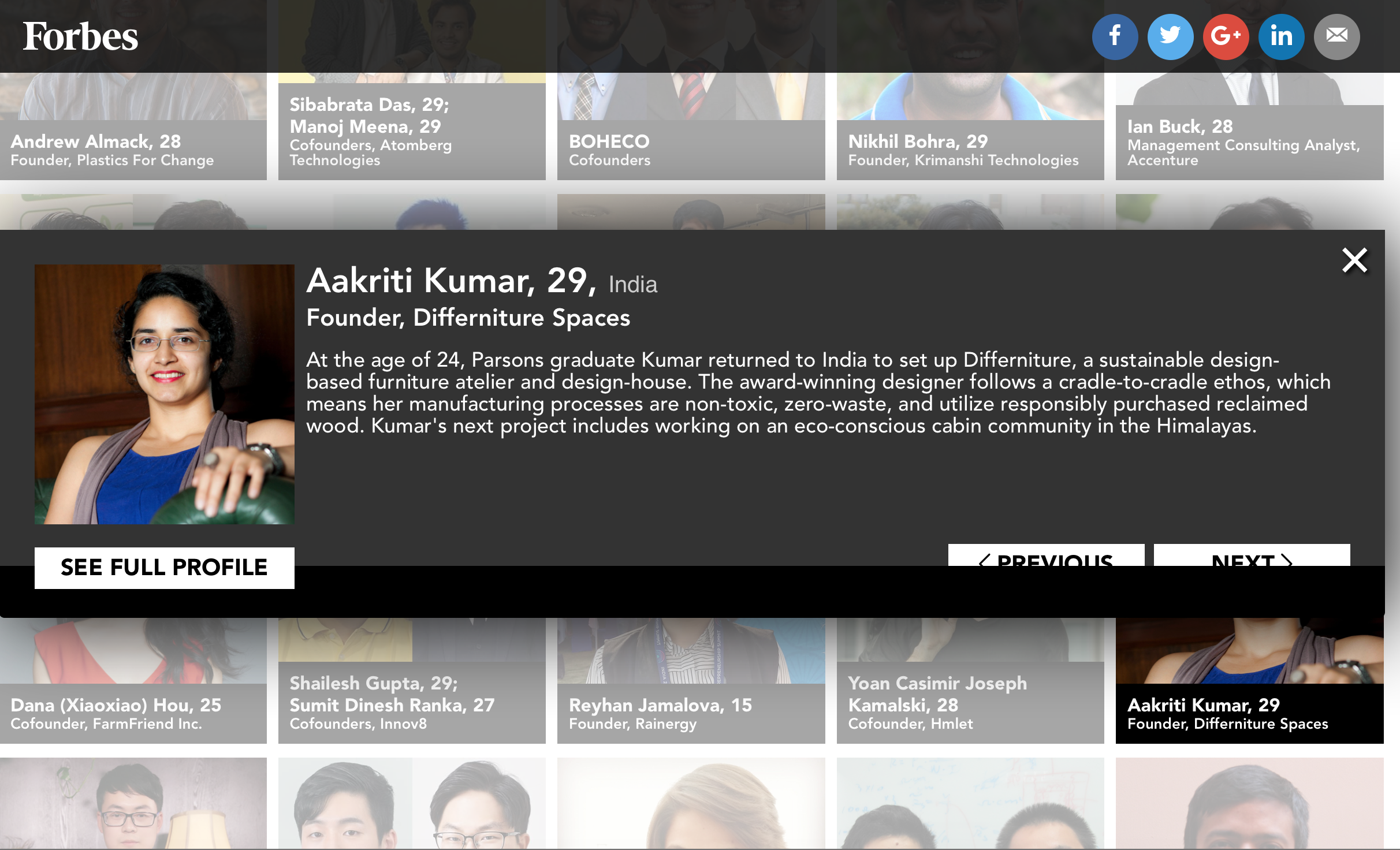Image resolution: width=1400 pixels, height=850 pixels.
Task: Close the Aakriti Kumar profile popup
Action: pos(1354,260)
